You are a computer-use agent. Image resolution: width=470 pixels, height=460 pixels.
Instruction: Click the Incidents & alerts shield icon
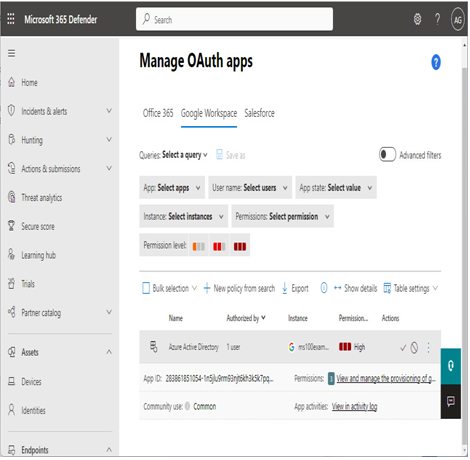11,111
